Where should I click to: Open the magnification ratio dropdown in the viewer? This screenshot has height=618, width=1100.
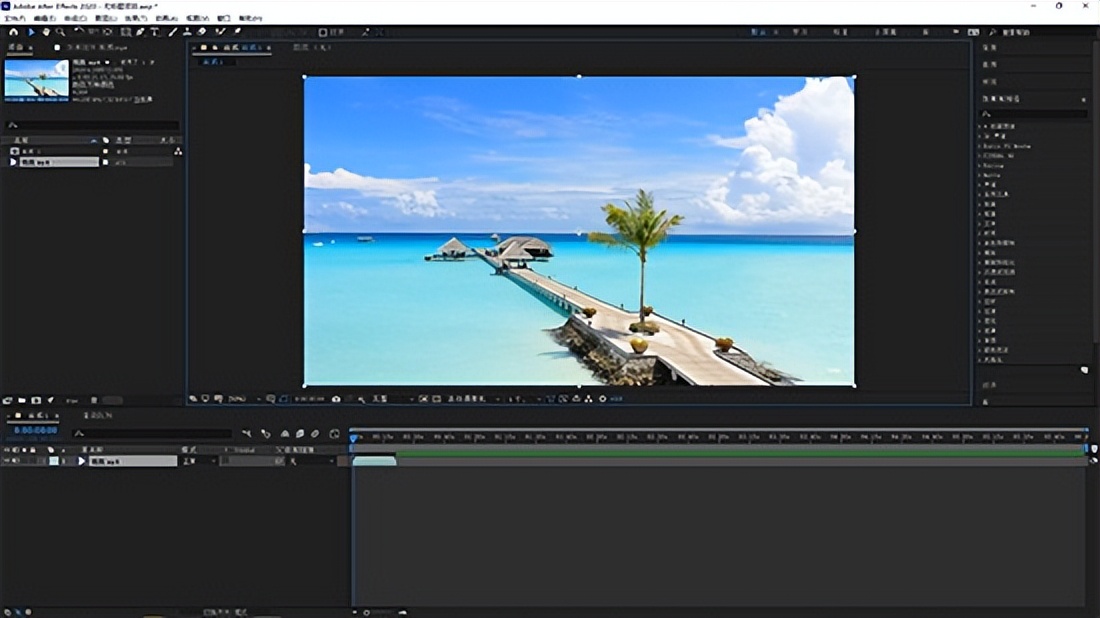[x=240, y=399]
